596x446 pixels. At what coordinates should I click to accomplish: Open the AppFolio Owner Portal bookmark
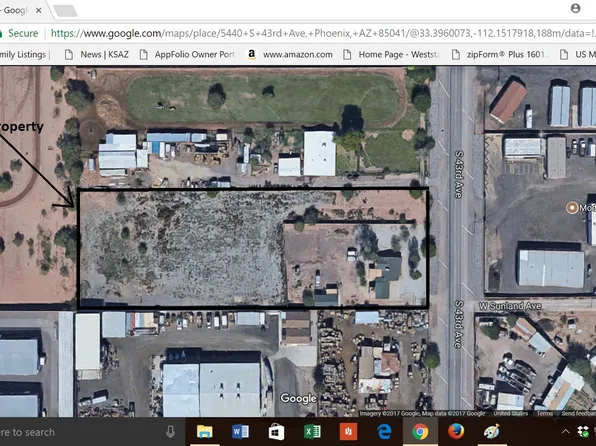click(x=187, y=55)
